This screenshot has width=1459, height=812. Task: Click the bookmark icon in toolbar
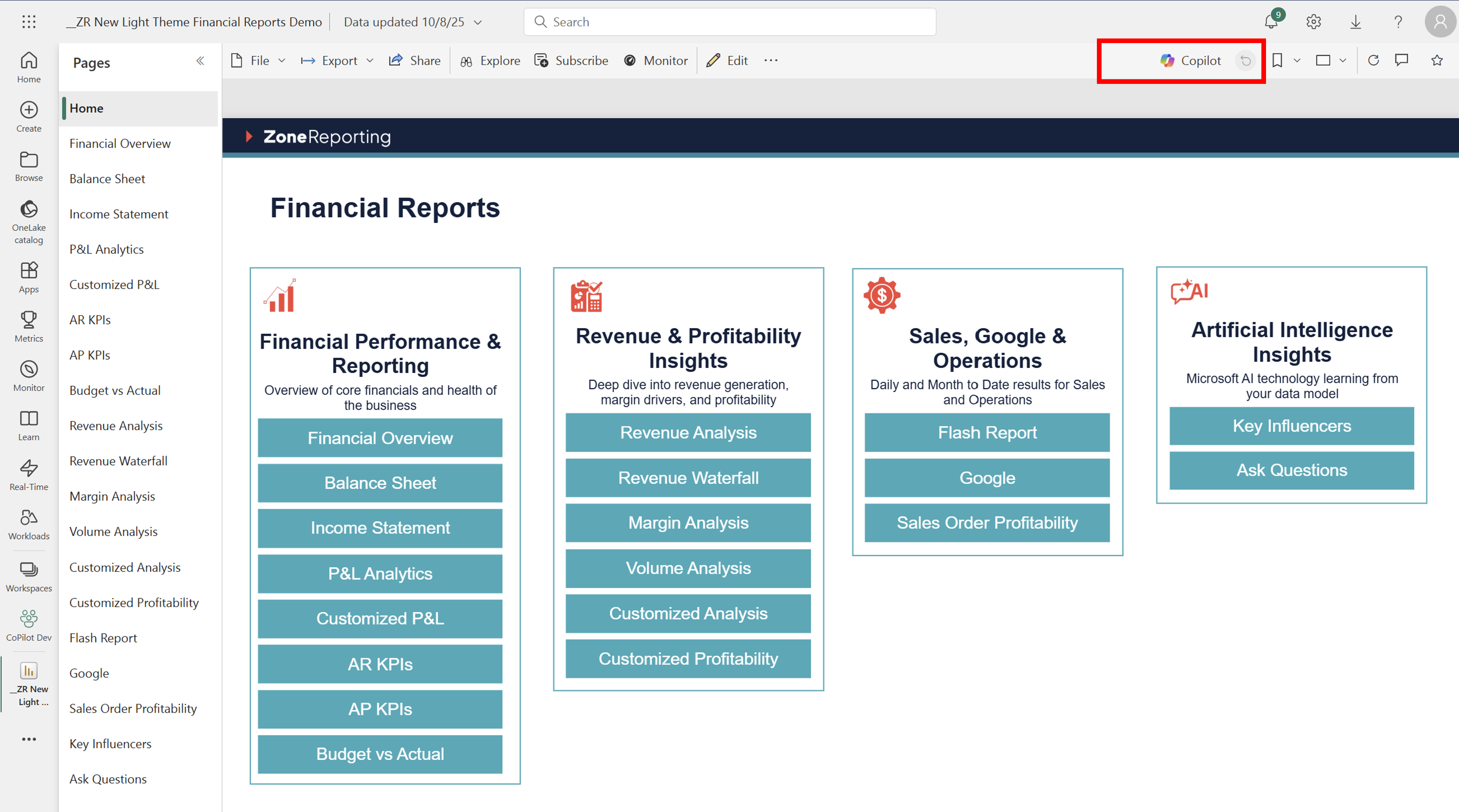(x=1277, y=60)
